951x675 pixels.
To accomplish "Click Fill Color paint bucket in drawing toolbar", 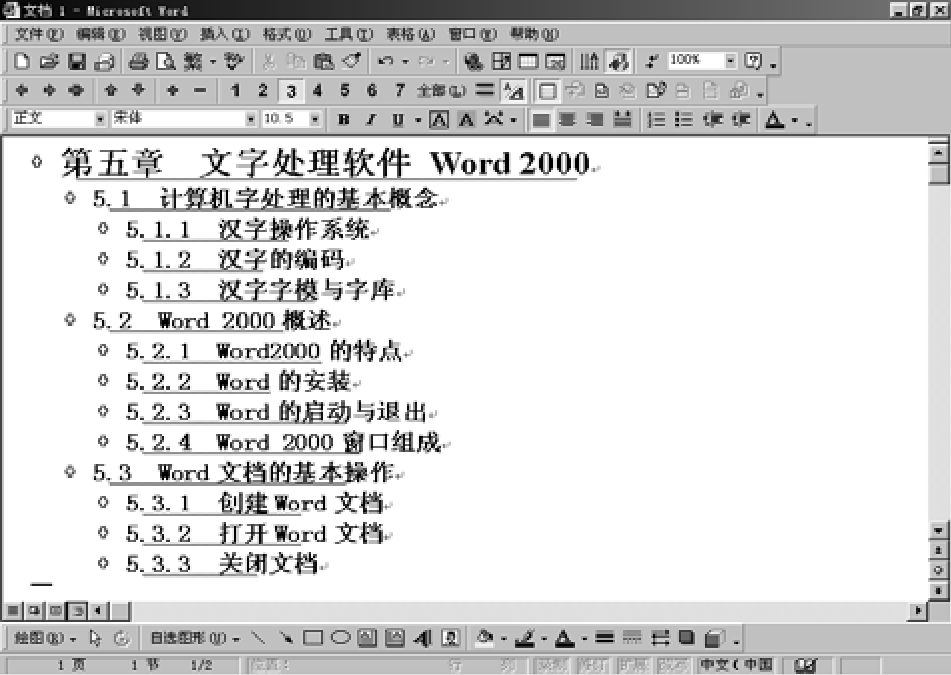I will click(x=485, y=638).
